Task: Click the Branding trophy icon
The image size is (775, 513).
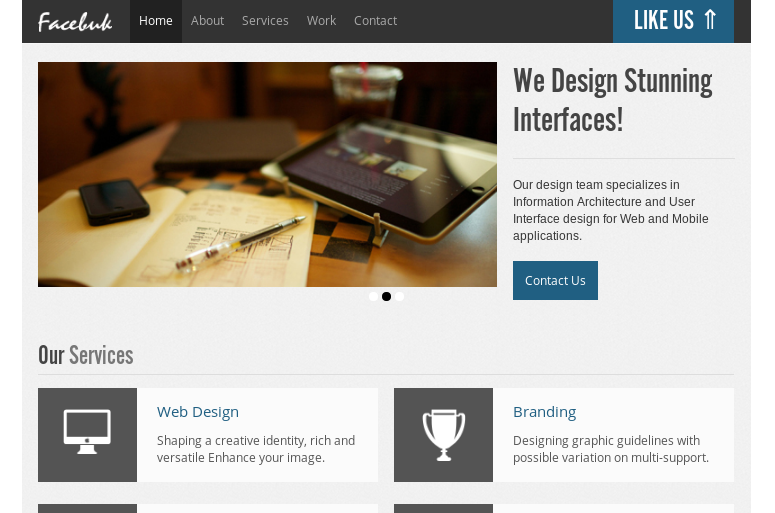Action: pos(443,435)
